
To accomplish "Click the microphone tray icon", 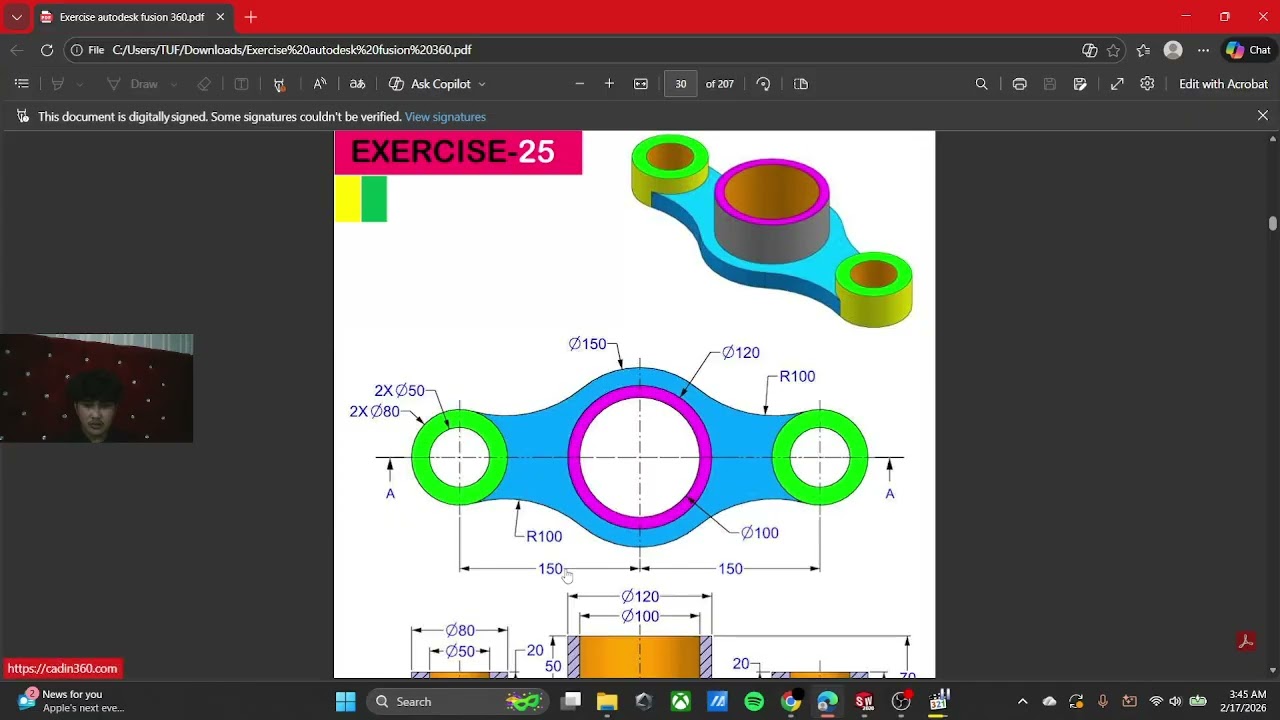I will click(1102, 701).
